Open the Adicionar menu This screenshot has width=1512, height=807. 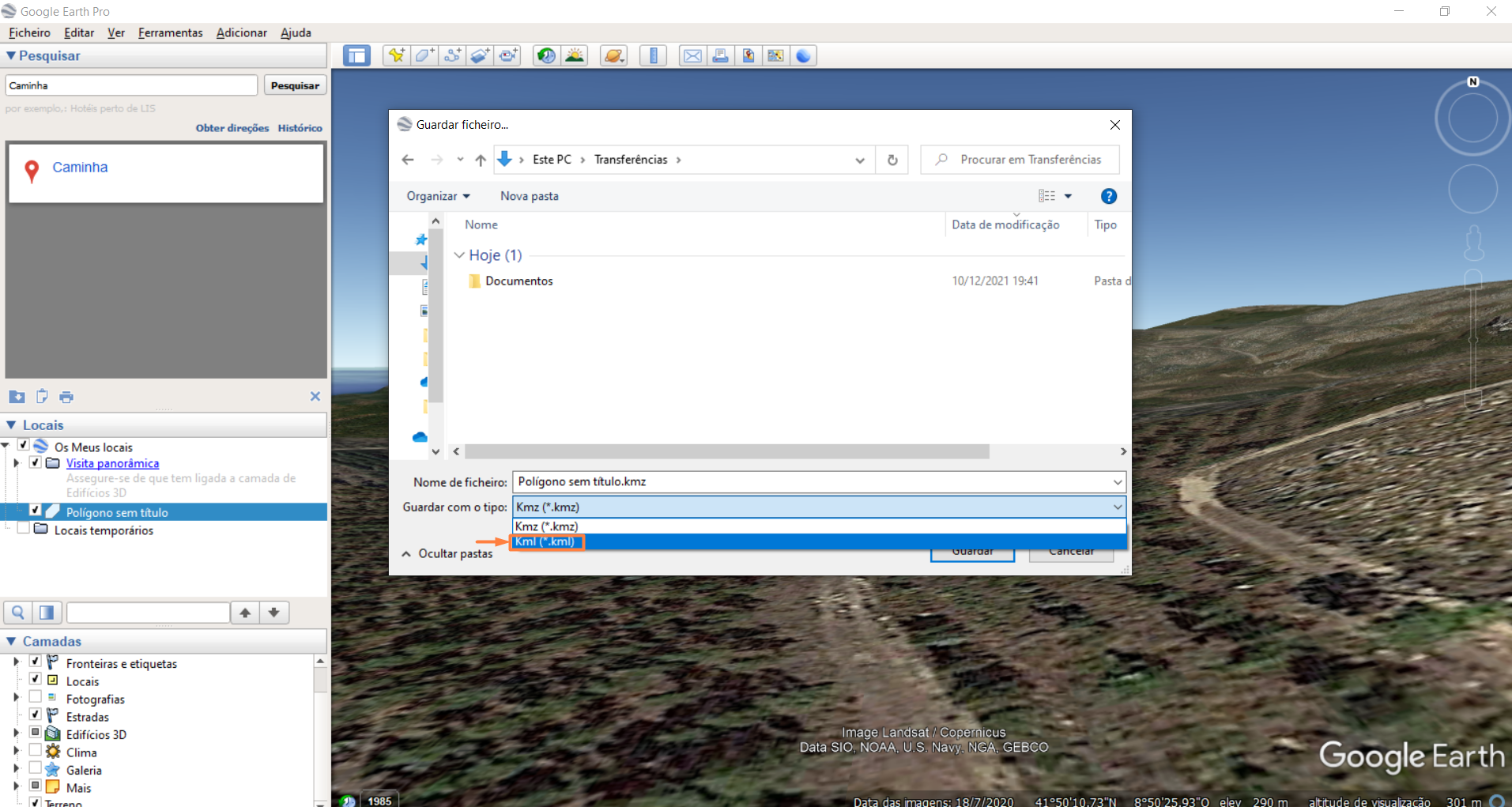pos(242,32)
